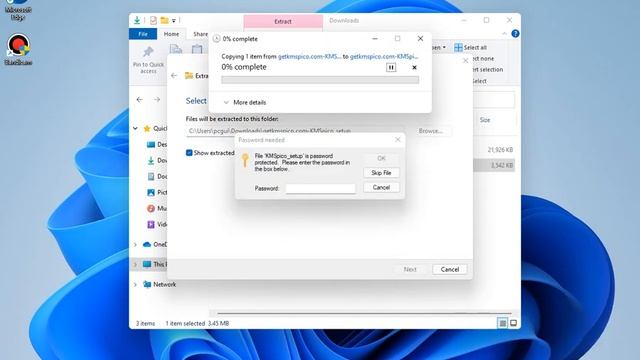The height and width of the screenshot is (360, 640).
Task: Expand the Network tree node
Action: tap(135, 284)
